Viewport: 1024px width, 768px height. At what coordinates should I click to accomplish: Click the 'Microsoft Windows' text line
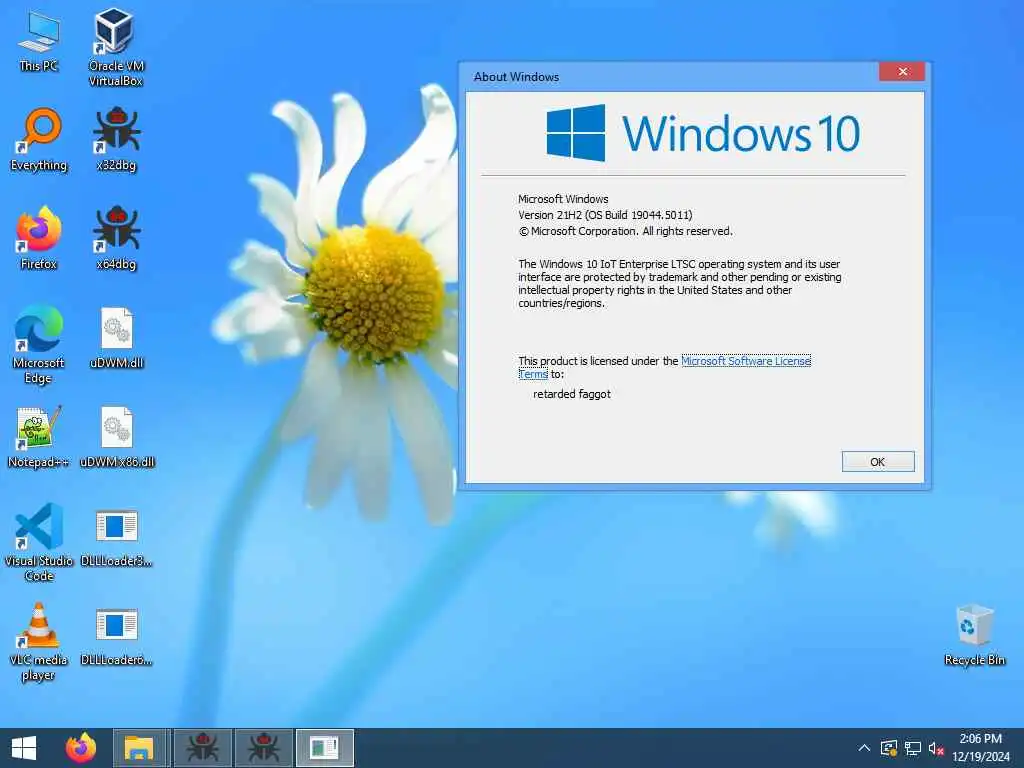pos(563,199)
